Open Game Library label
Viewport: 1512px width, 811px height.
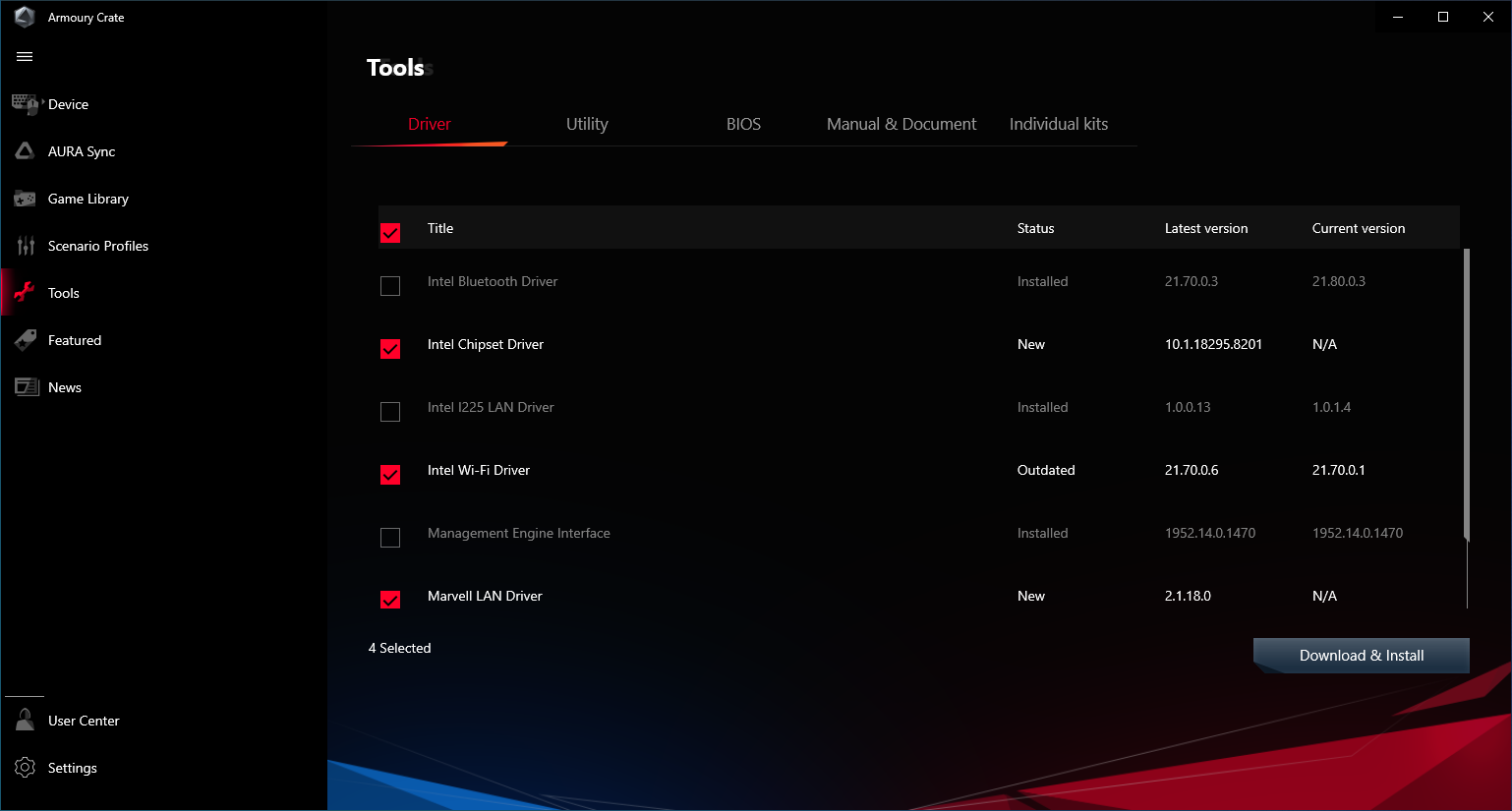88,199
